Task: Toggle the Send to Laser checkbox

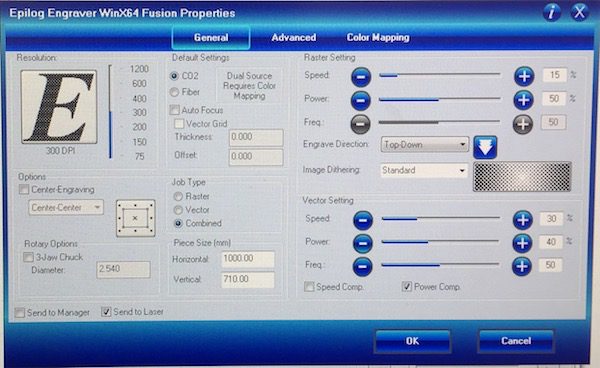Action: point(106,312)
